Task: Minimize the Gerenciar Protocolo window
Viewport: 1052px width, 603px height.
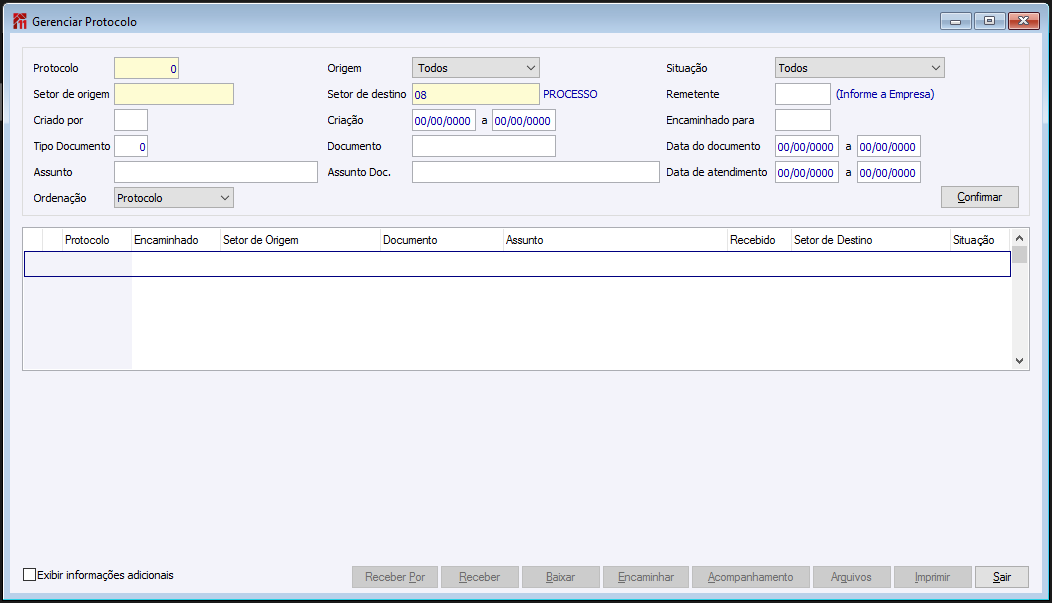Action: [955, 21]
